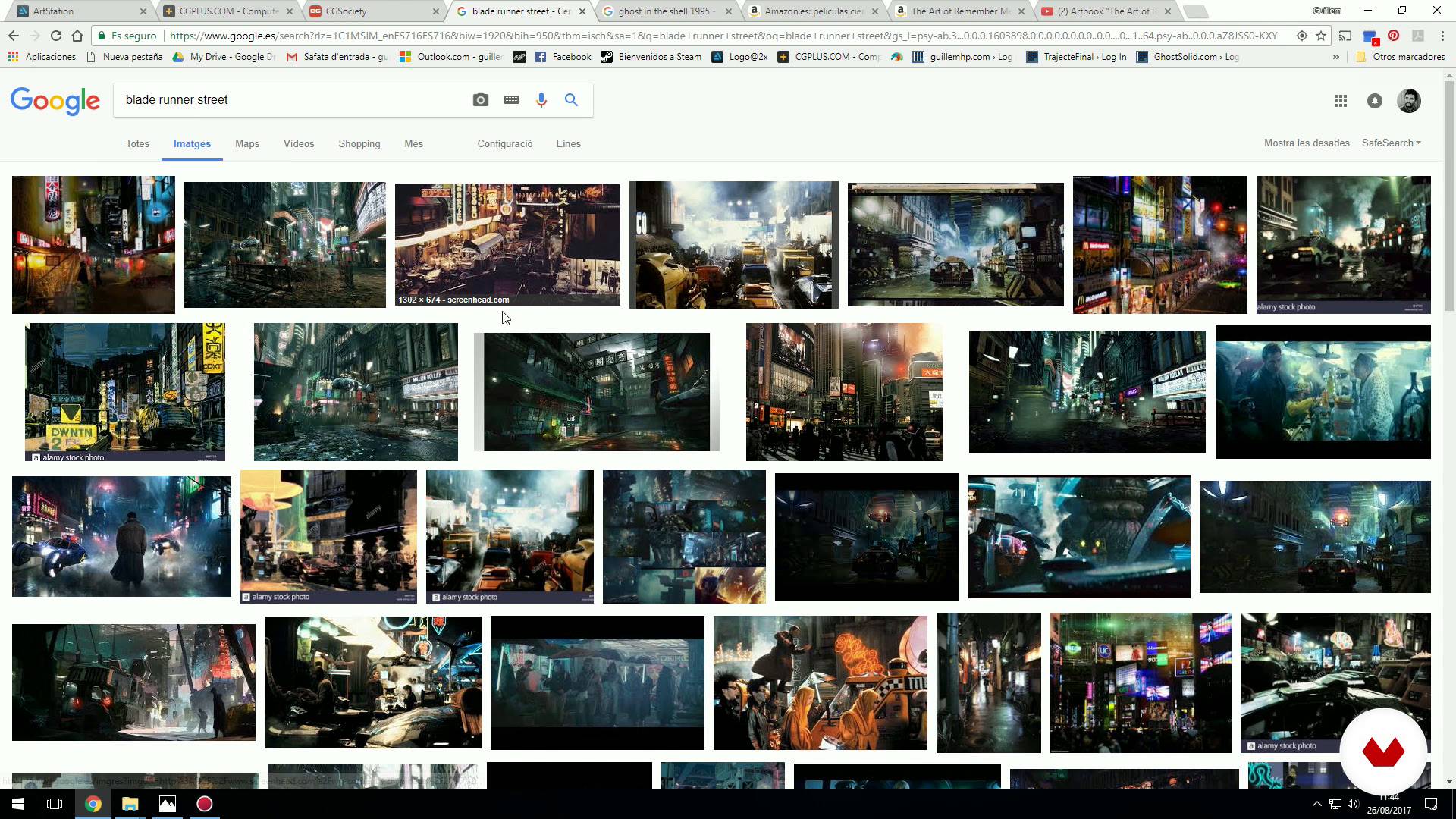
Task: Select the Shopping search filter
Action: pos(359,143)
